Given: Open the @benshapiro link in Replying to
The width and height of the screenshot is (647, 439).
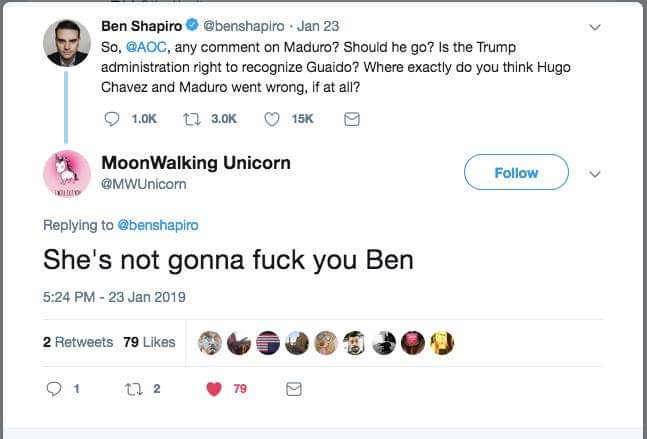Looking at the screenshot, I should coord(158,225).
